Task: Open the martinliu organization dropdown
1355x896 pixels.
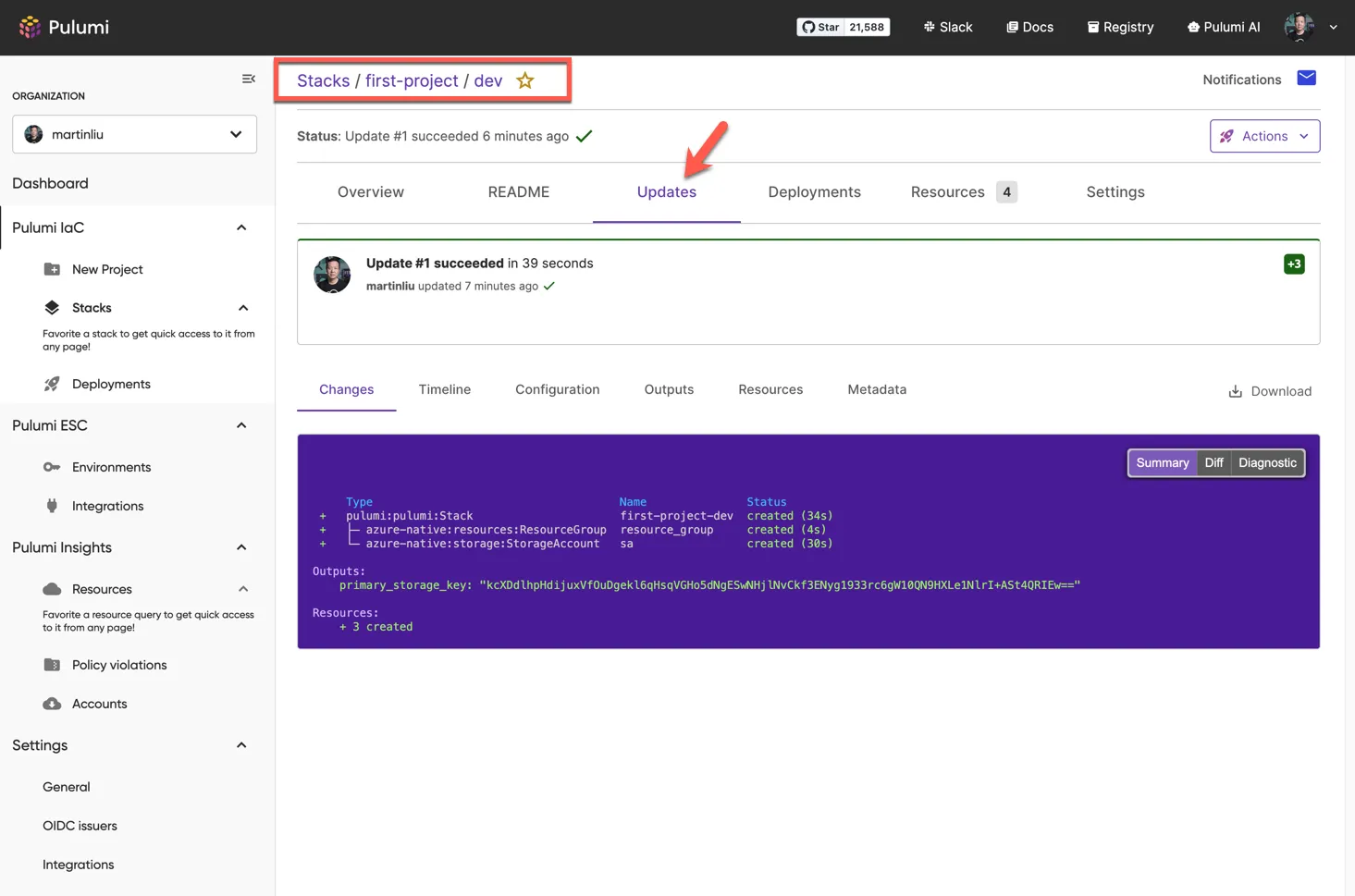Action: click(x=134, y=134)
